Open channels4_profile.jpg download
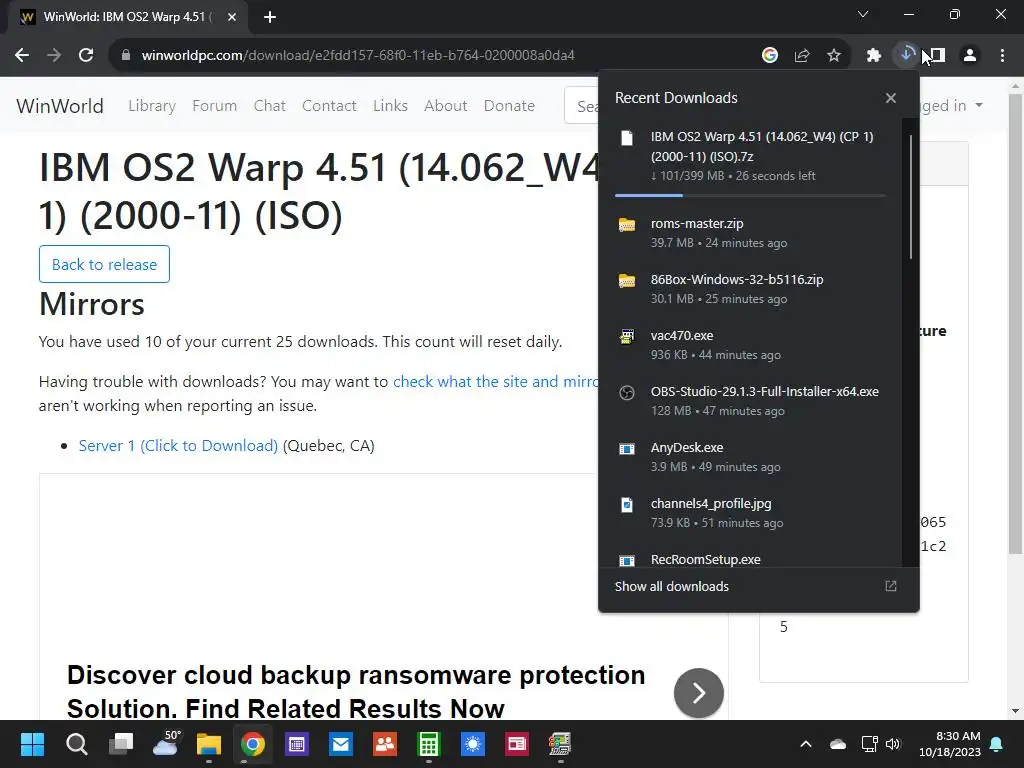This screenshot has height=768, width=1024. pos(750,513)
